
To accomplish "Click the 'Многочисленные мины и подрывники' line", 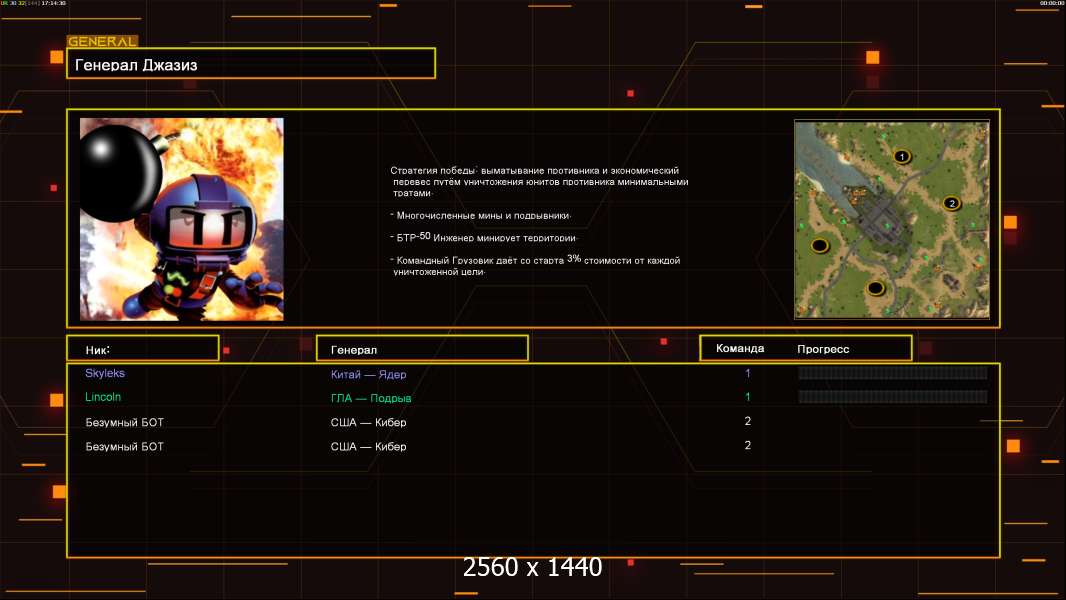I will (x=481, y=215).
